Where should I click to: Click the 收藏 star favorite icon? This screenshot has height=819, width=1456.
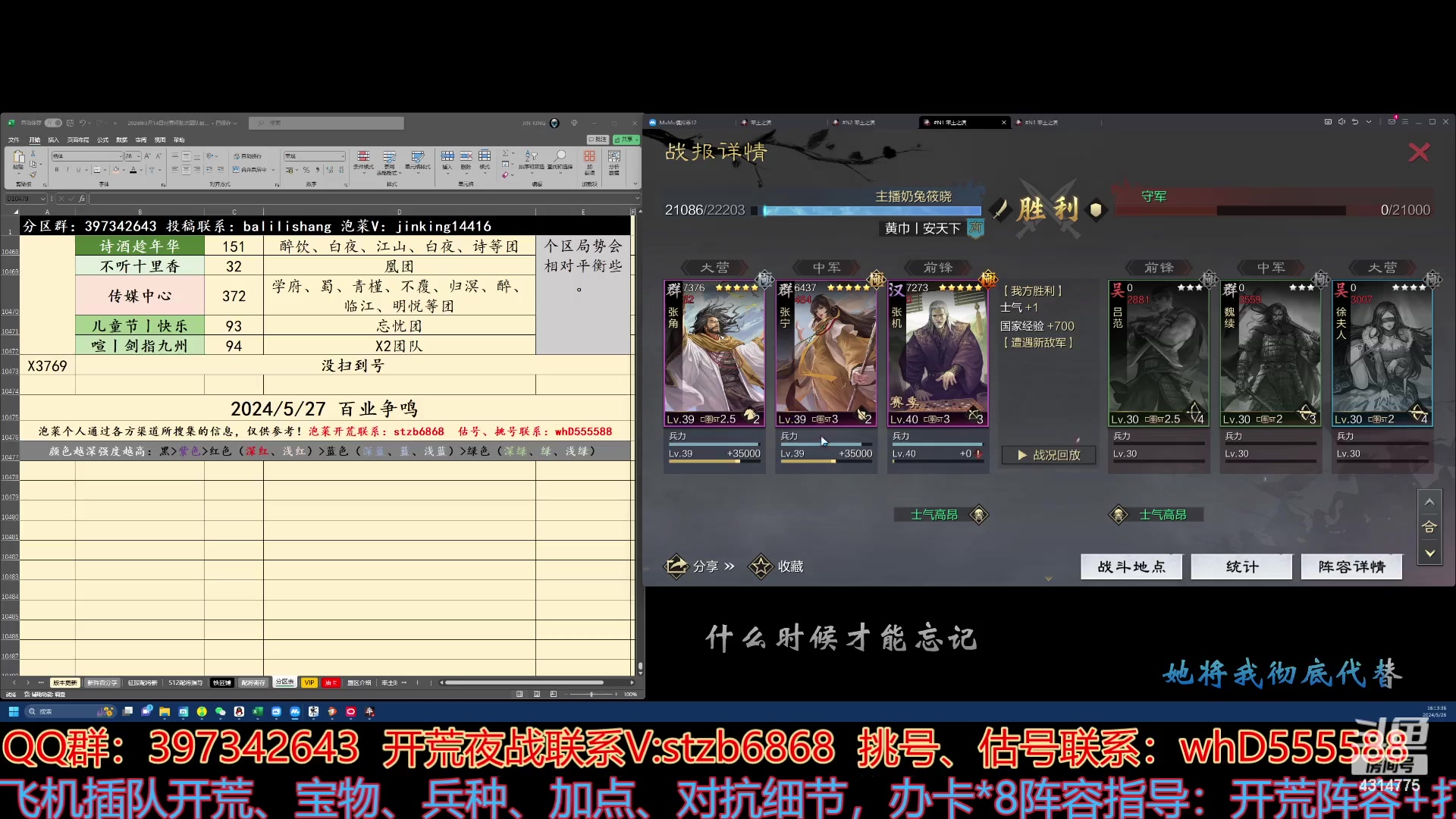point(761,566)
